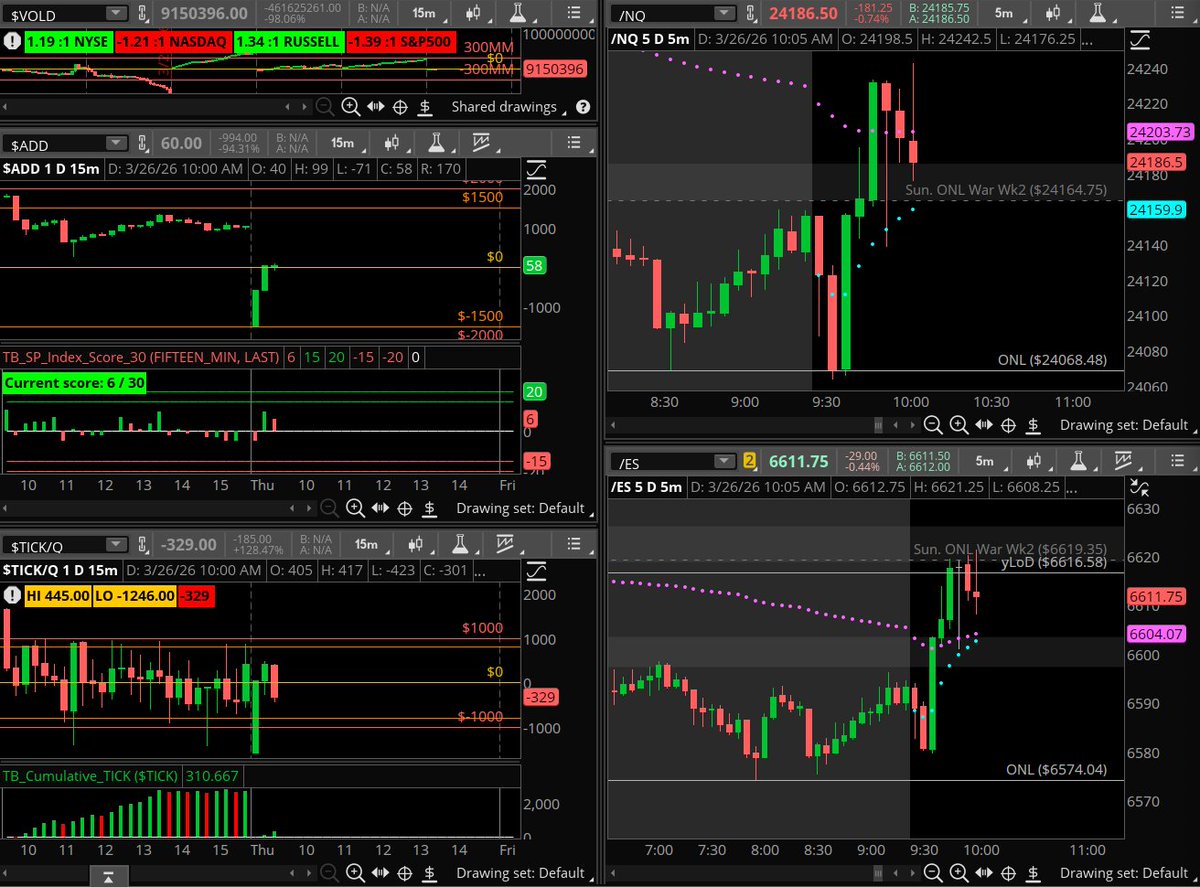The width and height of the screenshot is (1200, 887).
Task: Open help question mark near Shared drawings
Action: [582, 107]
